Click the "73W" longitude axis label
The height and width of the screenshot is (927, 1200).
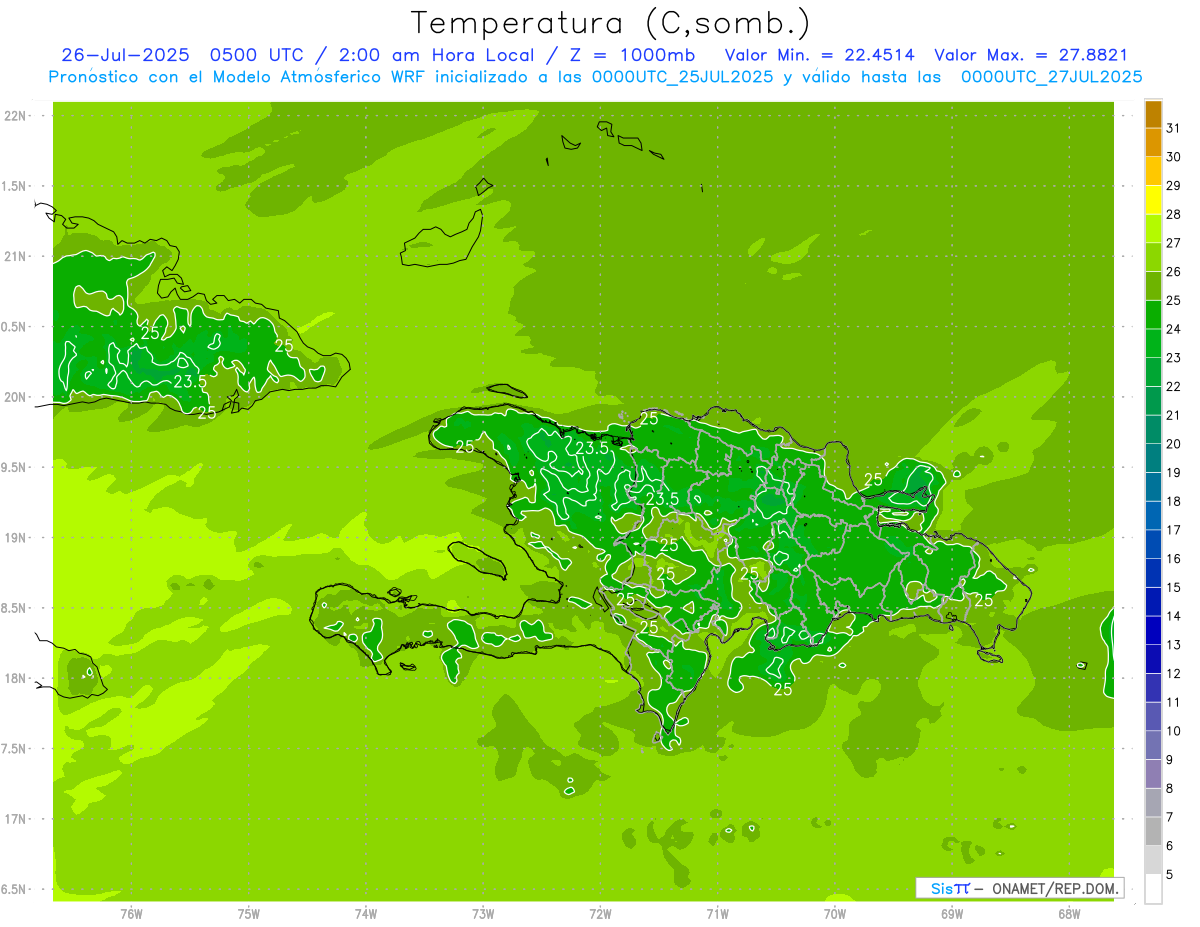(483, 914)
